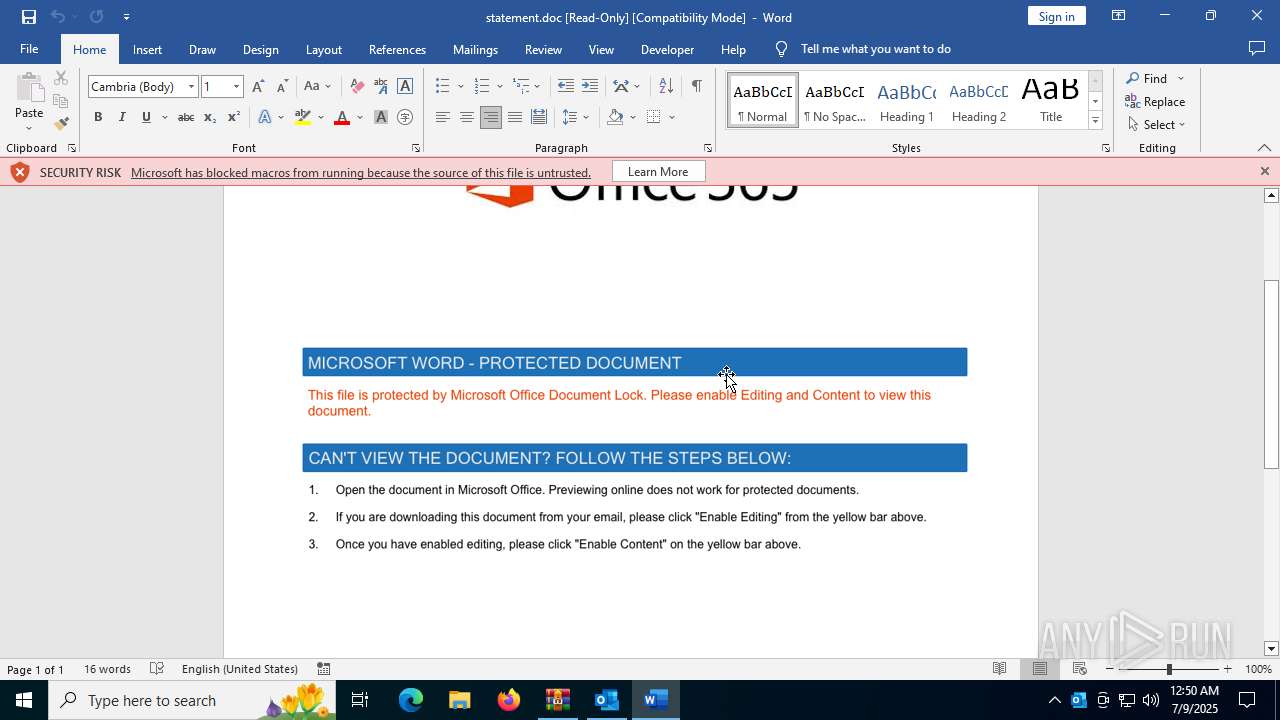The image size is (1280, 720).
Task: Switch to Web Layout view icon
Action: [1079, 669]
